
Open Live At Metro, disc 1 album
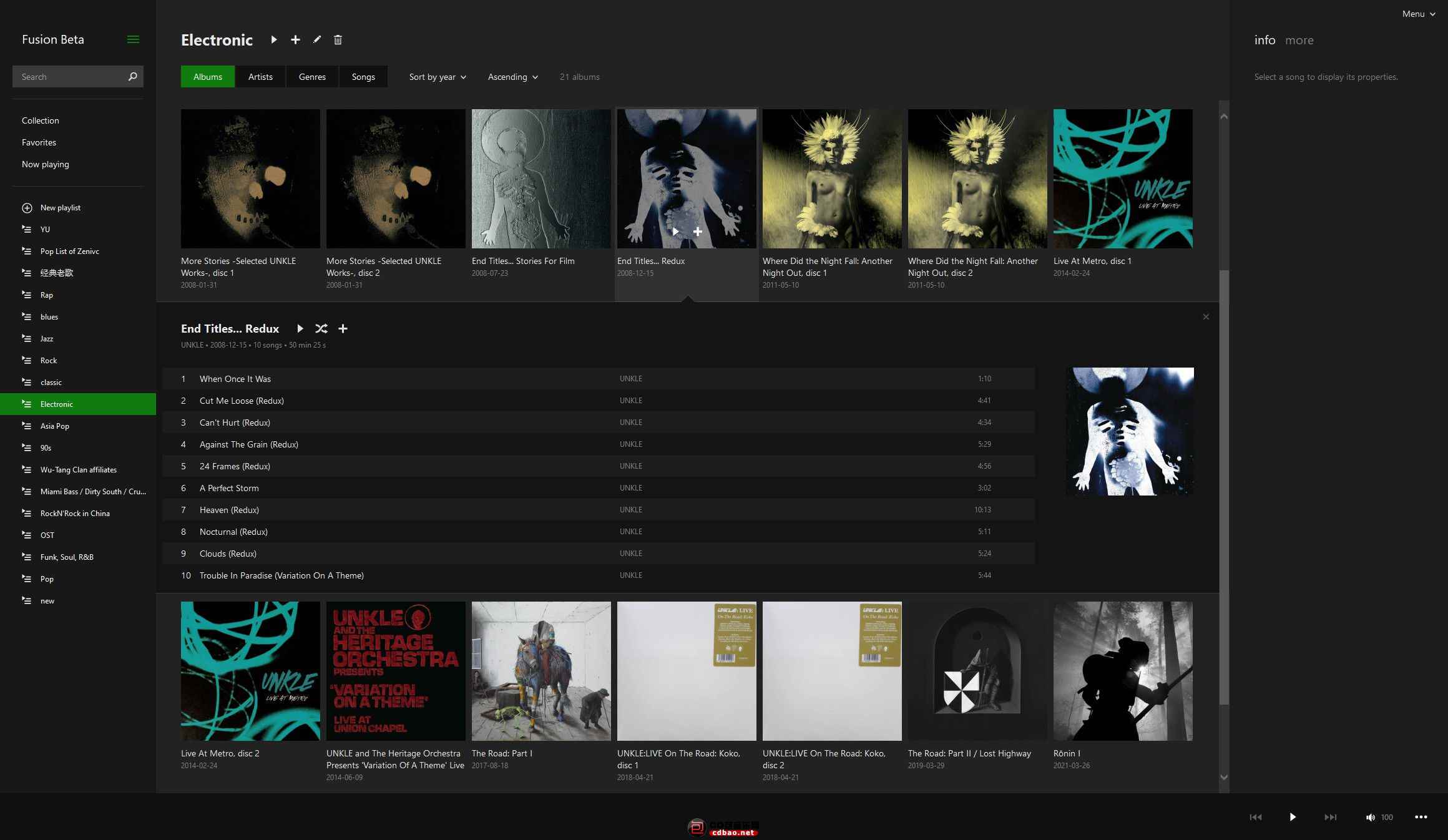point(1123,179)
